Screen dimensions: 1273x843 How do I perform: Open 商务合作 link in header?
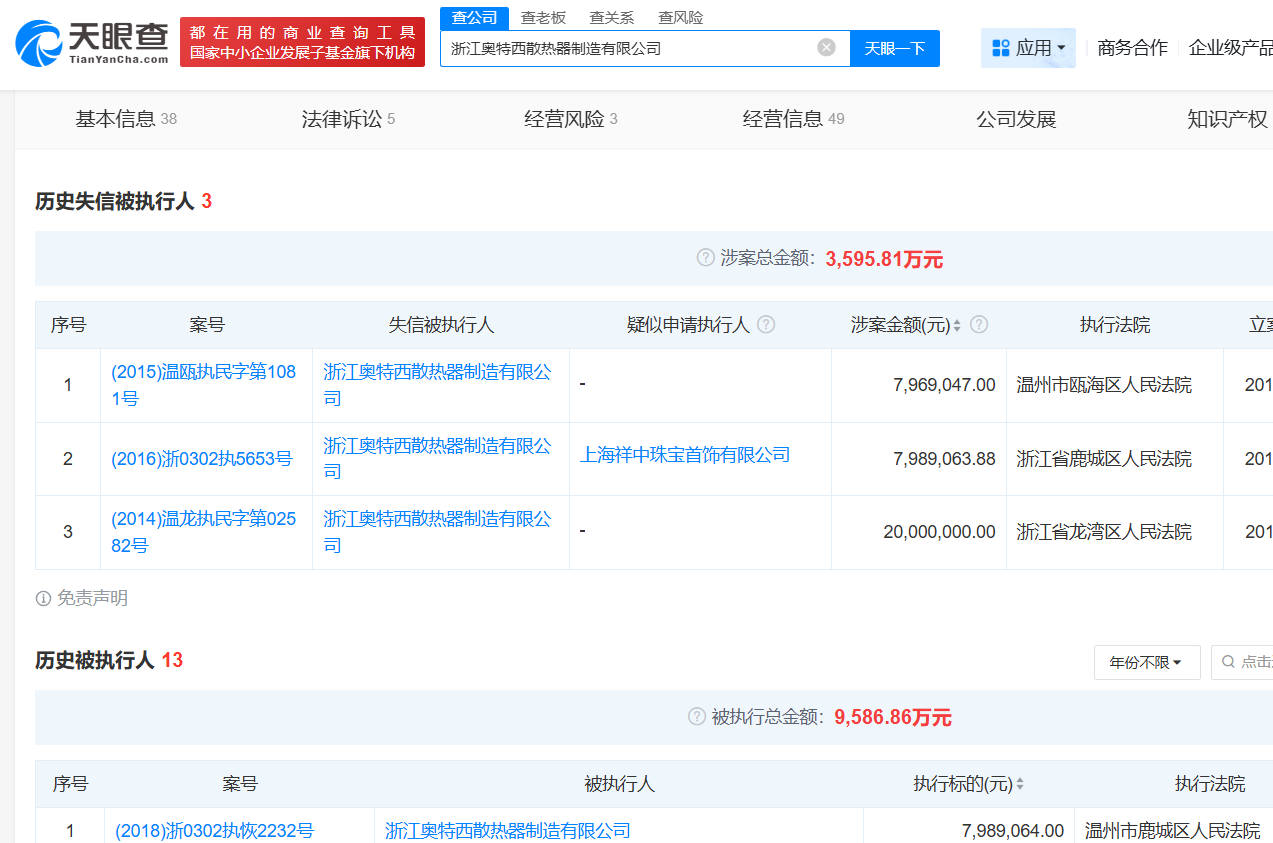click(x=1132, y=48)
